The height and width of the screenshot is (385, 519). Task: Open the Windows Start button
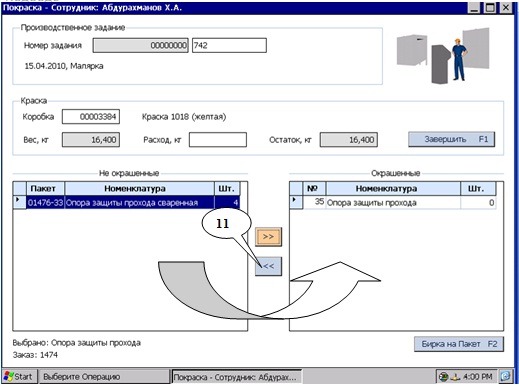click(18, 377)
